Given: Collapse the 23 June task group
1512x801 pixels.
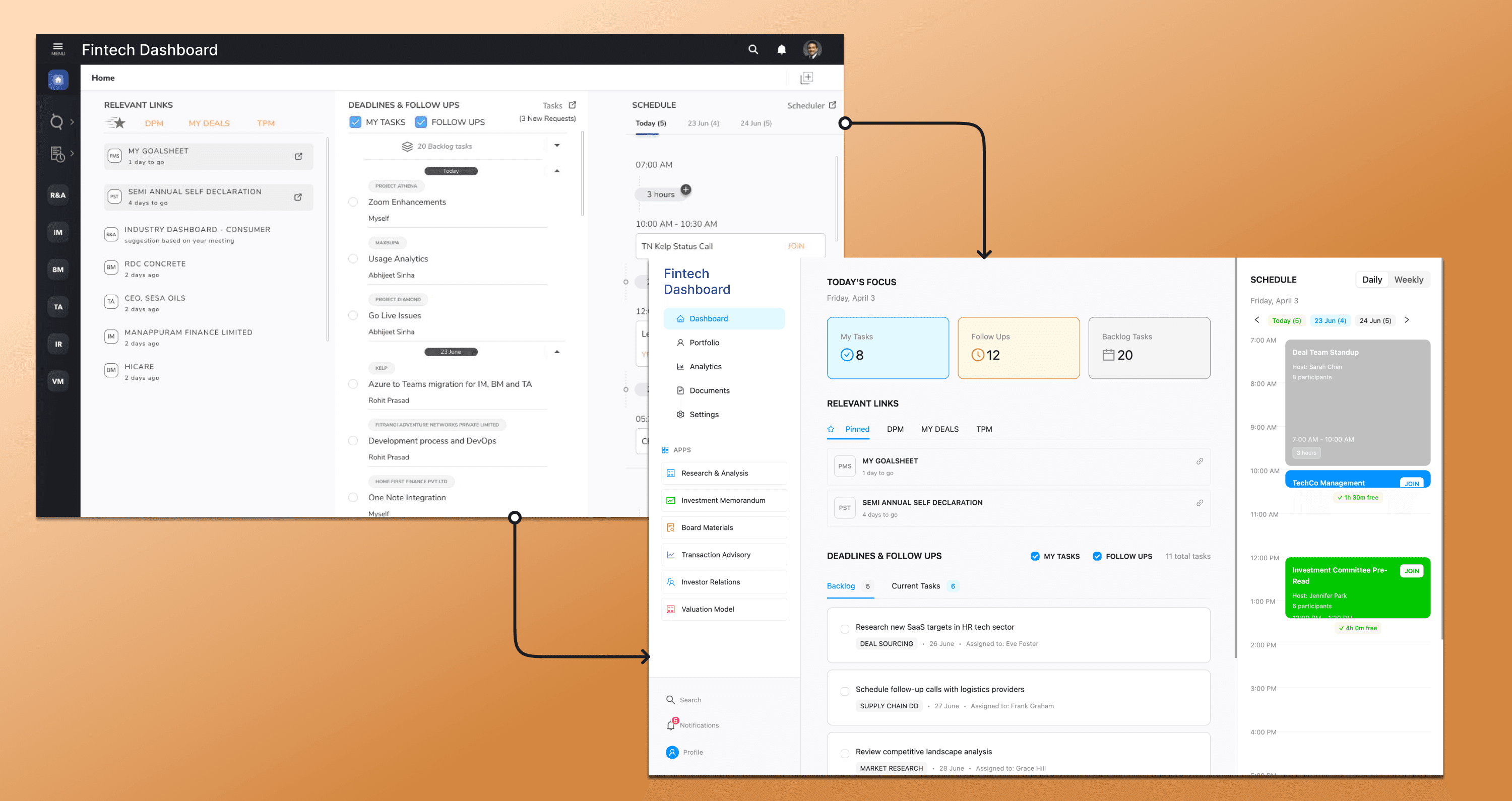Looking at the screenshot, I should [x=556, y=352].
